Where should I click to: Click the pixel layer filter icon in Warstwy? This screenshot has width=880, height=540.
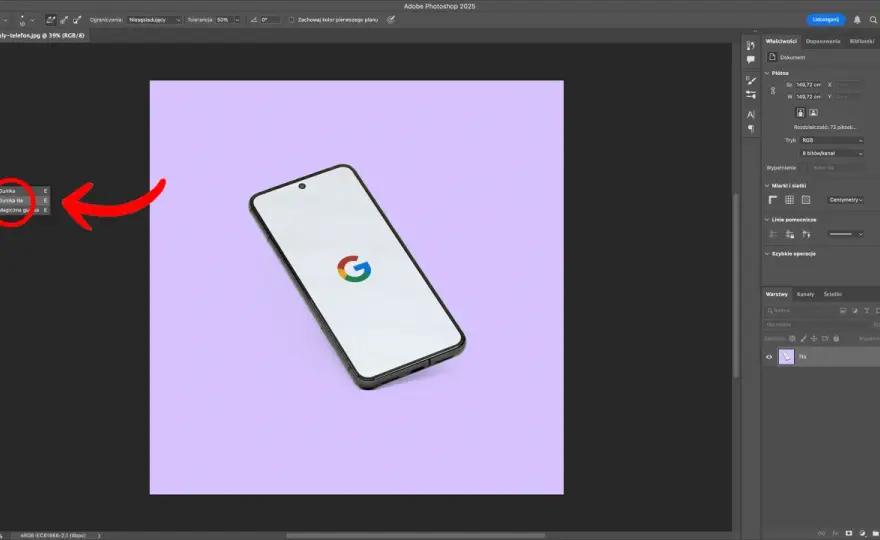click(843, 310)
